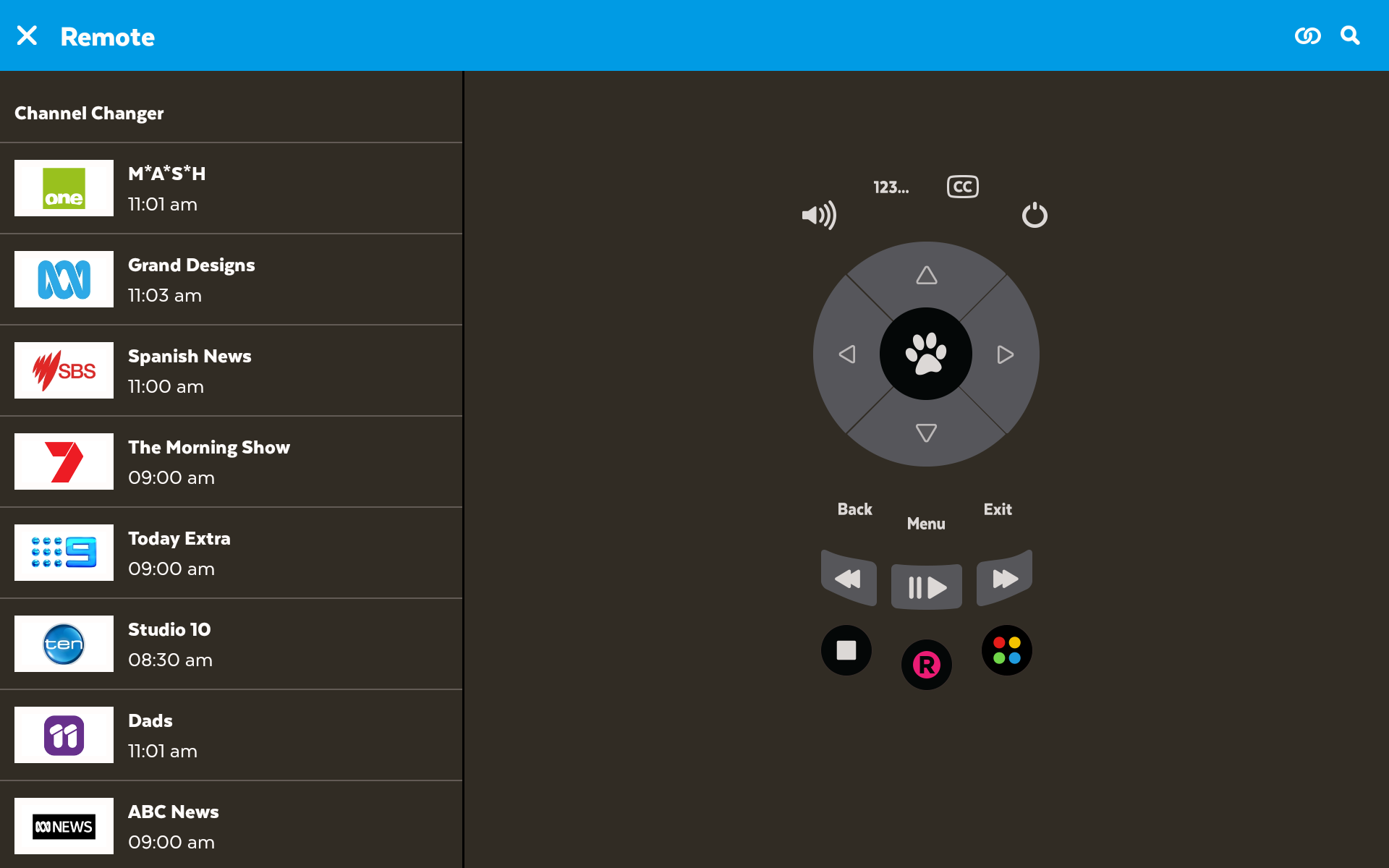Click the right arrow on the D-pad
The image size is (1389, 868).
click(x=1005, y=354)
